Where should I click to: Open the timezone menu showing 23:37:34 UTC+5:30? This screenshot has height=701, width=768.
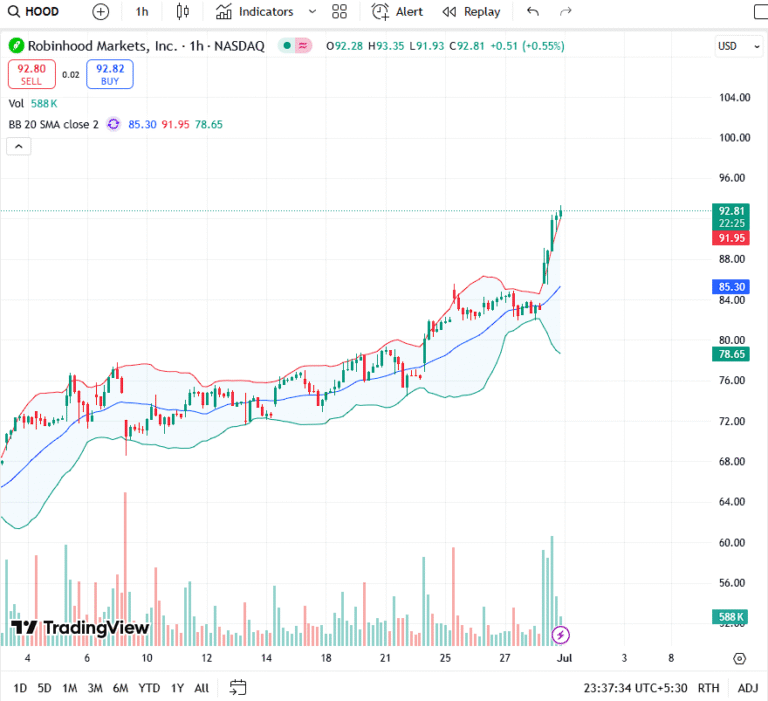tap(635, 688)
